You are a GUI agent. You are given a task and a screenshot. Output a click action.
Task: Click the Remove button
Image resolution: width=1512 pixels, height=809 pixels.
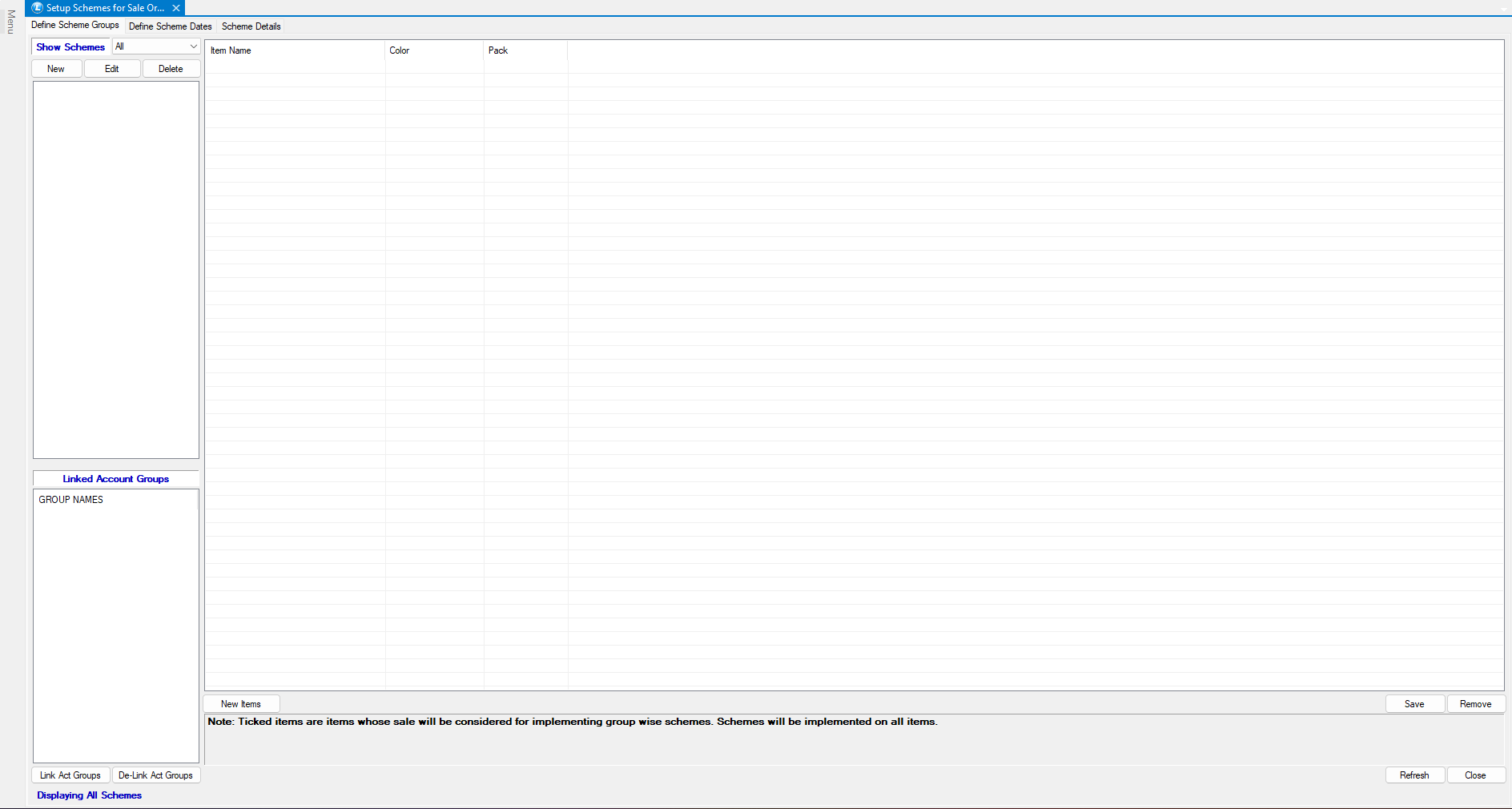coord(1475,704)
